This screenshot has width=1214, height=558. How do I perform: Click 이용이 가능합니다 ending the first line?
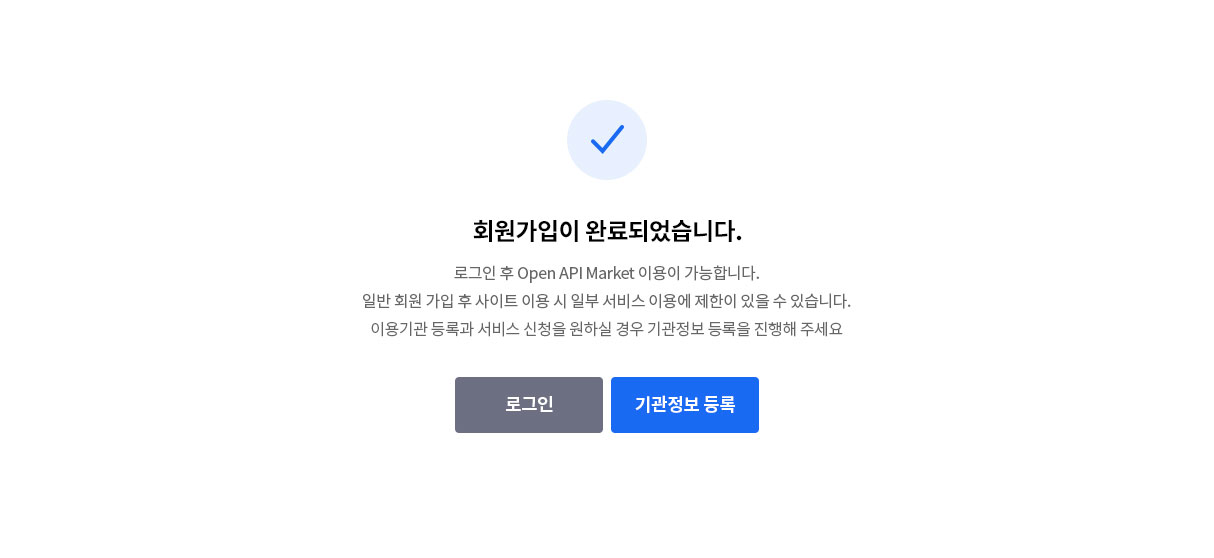click(x=700, y=273)
